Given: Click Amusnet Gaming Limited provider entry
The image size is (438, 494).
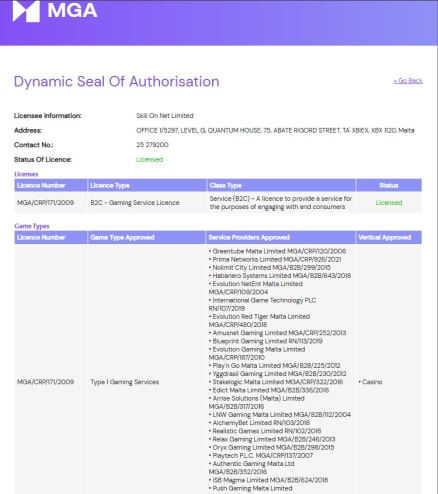Looking at the screenshot, I should tap(277, 333).
